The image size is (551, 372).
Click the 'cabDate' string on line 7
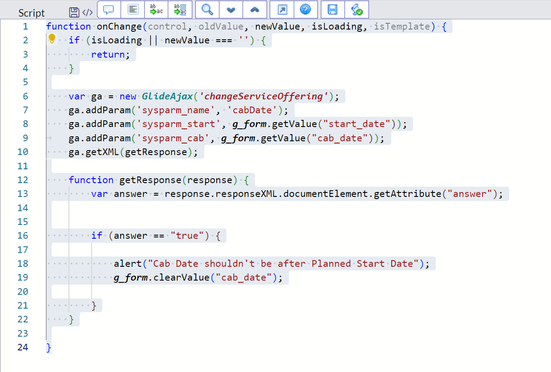pos(252,110)
